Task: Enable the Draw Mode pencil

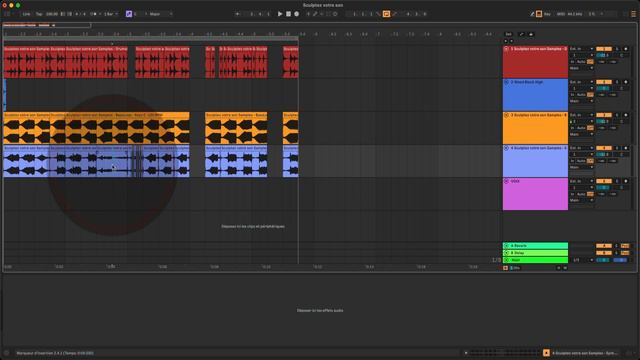Action: coord(532,14)
